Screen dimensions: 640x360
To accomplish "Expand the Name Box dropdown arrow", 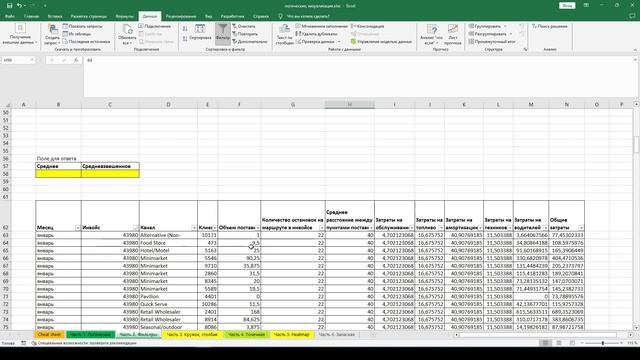I will tap(32, 60).
